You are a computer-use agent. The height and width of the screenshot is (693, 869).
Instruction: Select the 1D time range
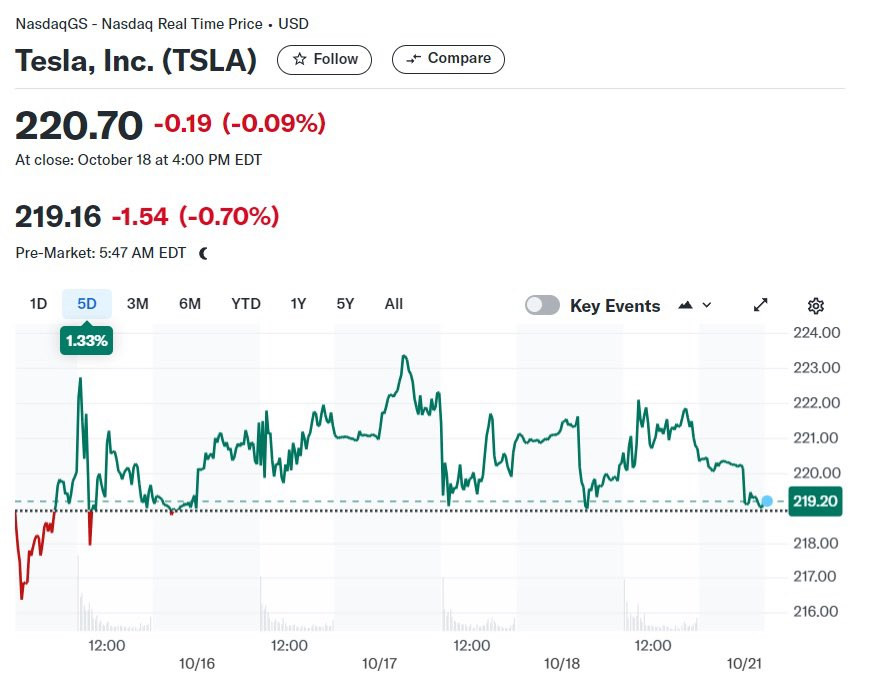[x=38, y=304]
